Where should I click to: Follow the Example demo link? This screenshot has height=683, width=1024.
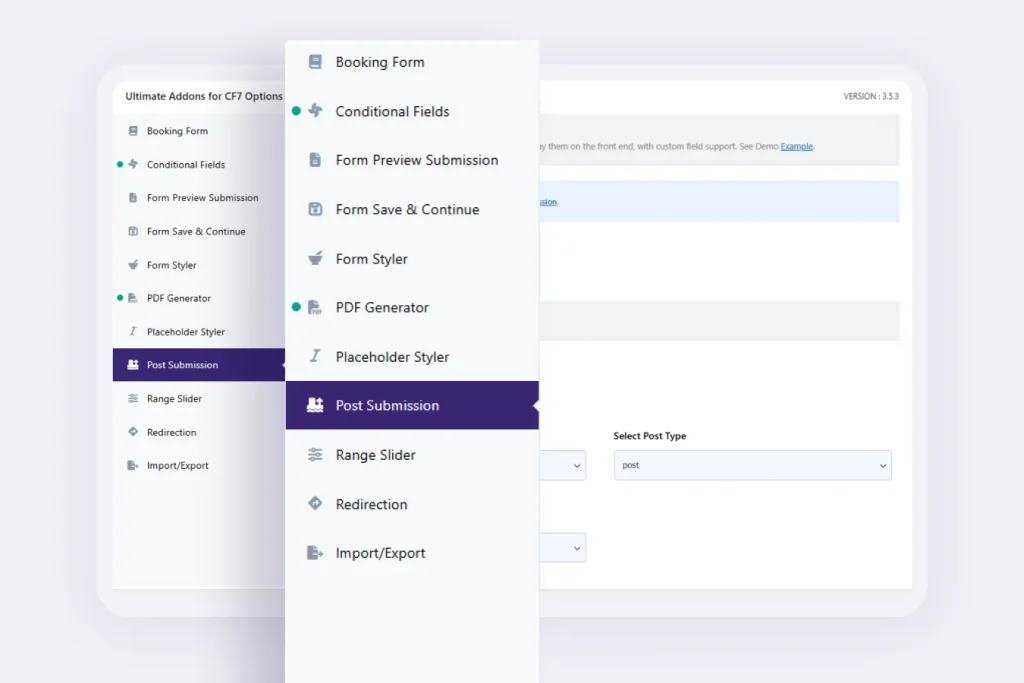797,146
